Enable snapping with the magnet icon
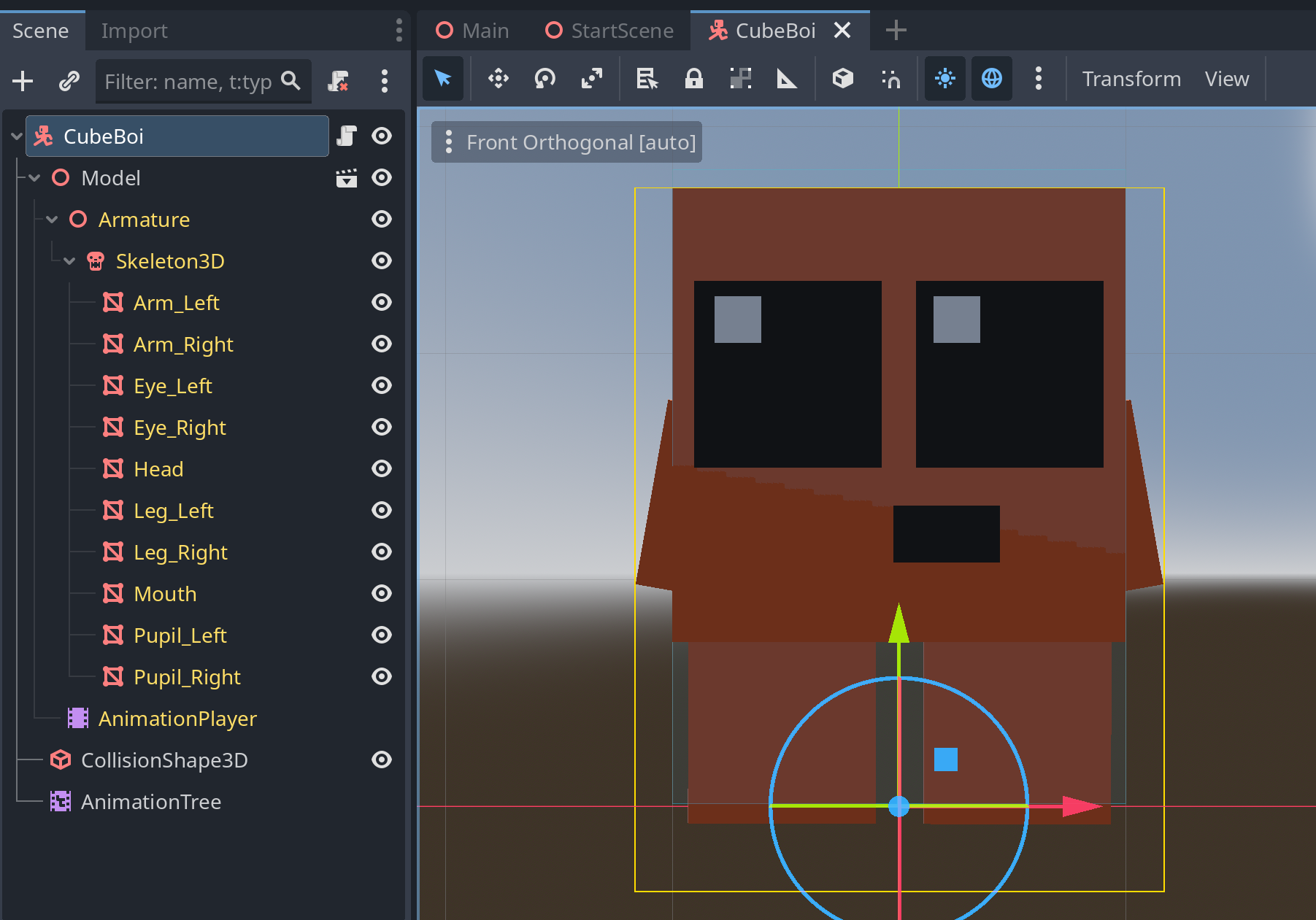1316x920 pixels. coord(890,79)
